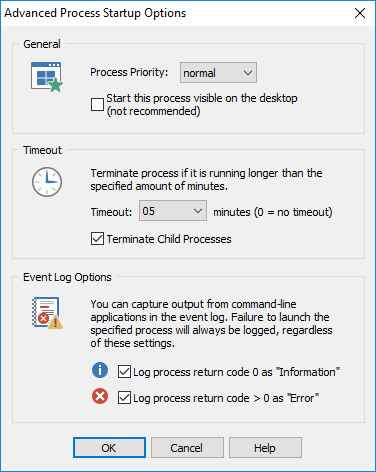Toggle Log return code > 0 as Error
The width and height of the screenshot is (376, 472).
[x=124, y=398]
